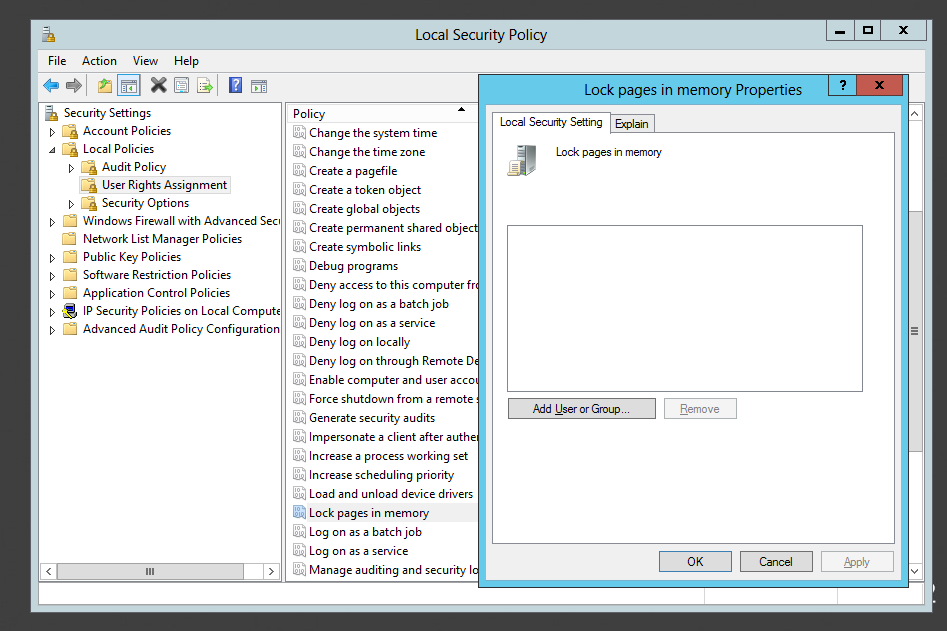Expand the Account Policies tree node

click(52, 132)
